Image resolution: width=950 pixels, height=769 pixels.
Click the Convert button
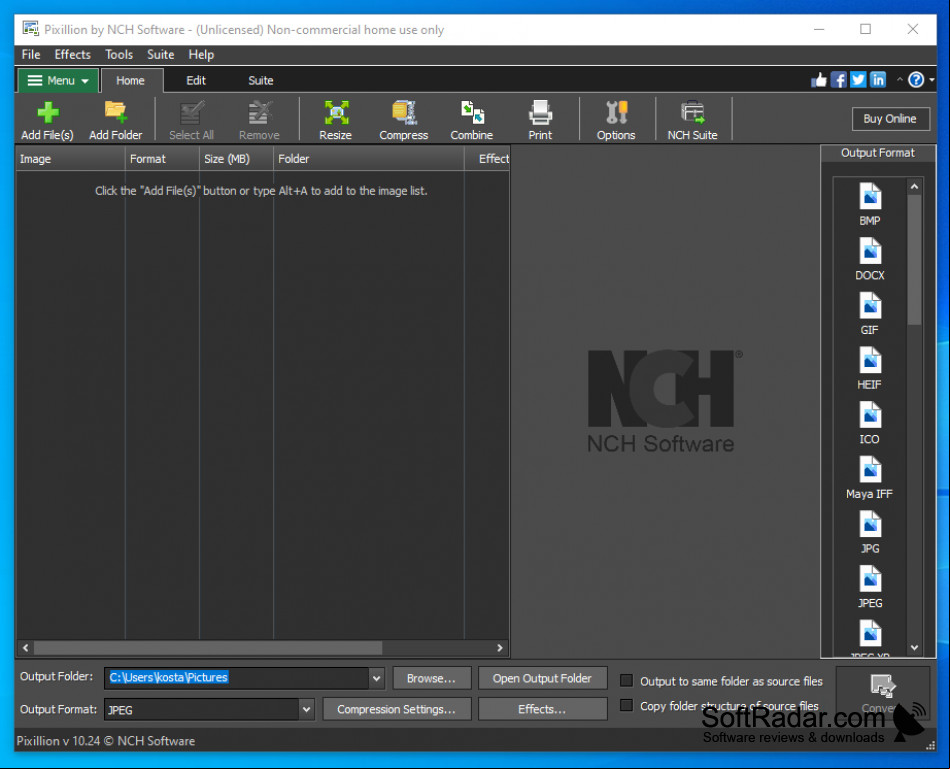coord(883,694)
